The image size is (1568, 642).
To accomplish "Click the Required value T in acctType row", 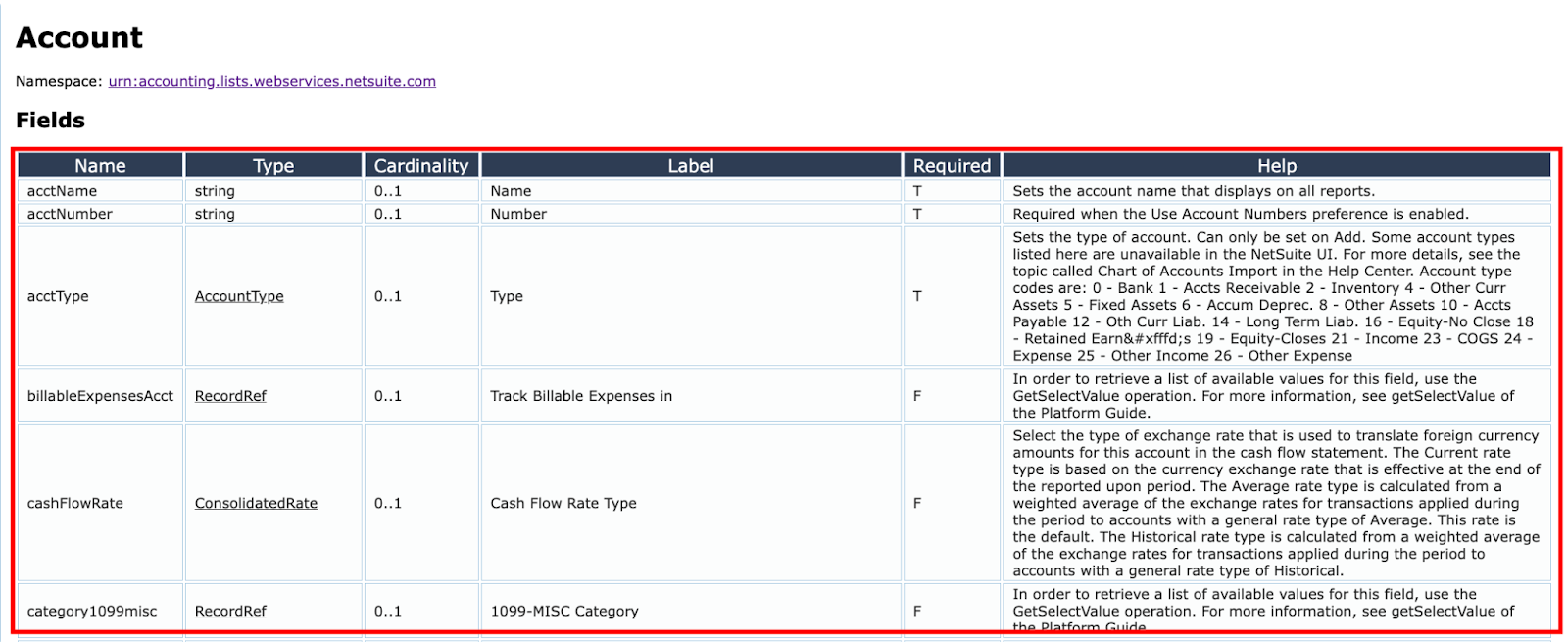I will tap(917, 296).
